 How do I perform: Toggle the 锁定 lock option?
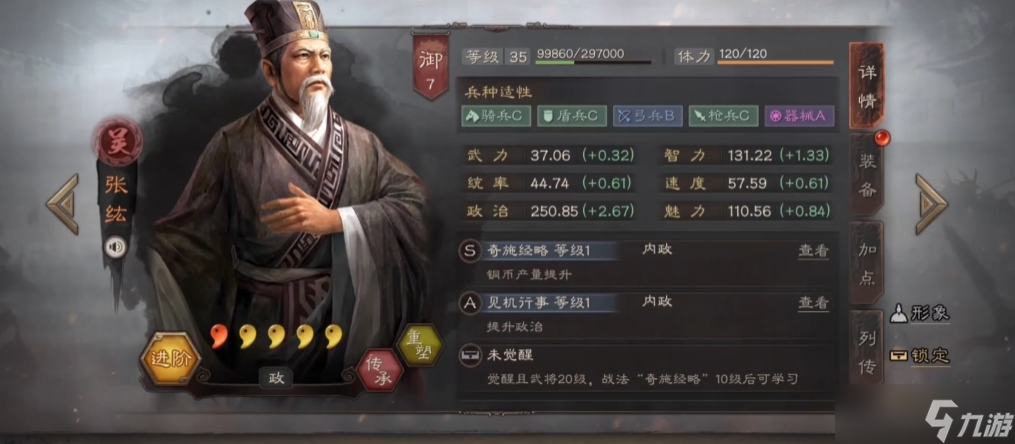pos(919,355)
